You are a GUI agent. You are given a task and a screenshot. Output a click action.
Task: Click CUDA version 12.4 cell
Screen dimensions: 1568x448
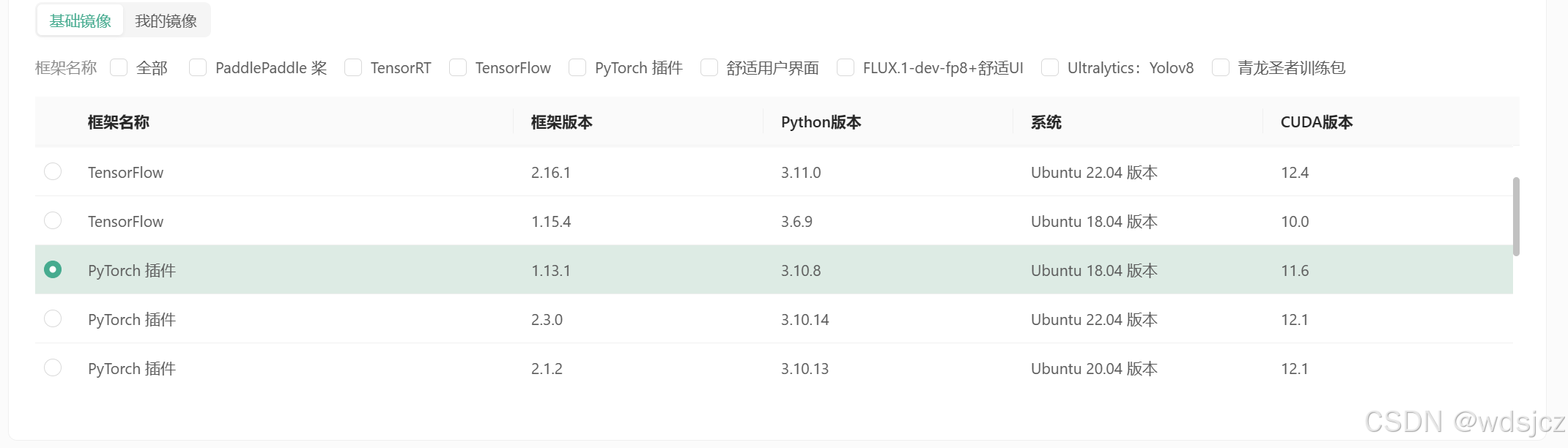tap(1295, 173)
